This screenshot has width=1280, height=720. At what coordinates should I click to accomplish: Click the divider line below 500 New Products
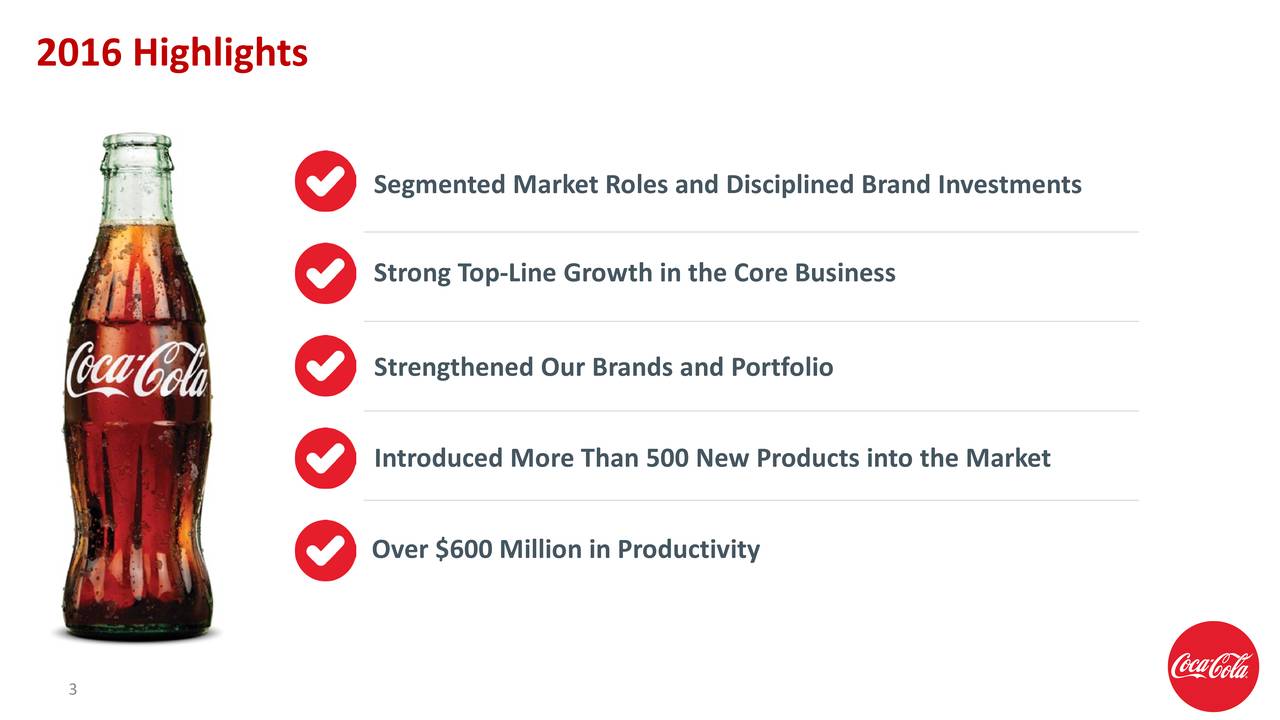(x=751, y=500)
